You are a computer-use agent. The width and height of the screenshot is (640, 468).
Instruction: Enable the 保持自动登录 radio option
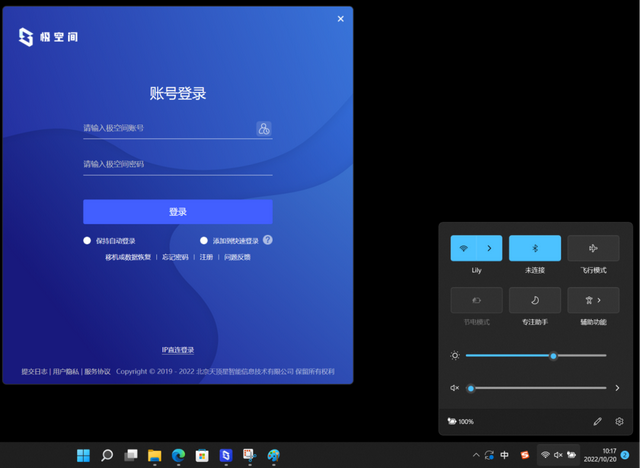[x=87, y=241]
